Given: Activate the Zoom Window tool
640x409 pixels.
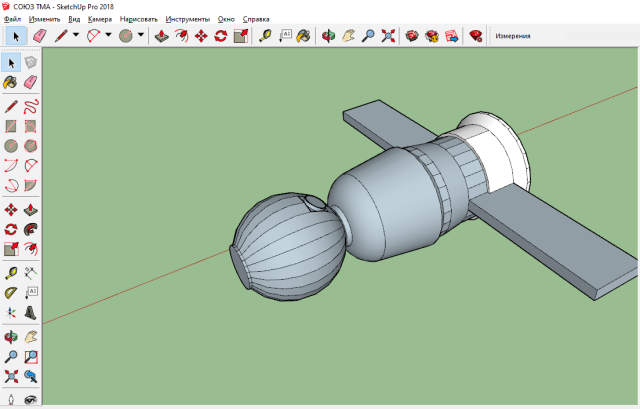Looking at the screenshot, I should coord(30,355).
